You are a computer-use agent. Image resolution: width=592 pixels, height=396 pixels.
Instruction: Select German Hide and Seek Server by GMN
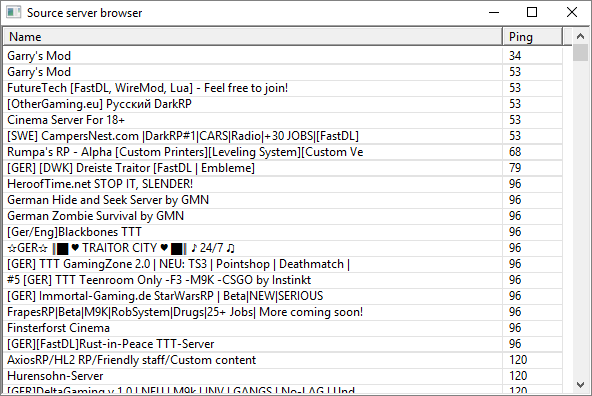(x=283, y=200)
